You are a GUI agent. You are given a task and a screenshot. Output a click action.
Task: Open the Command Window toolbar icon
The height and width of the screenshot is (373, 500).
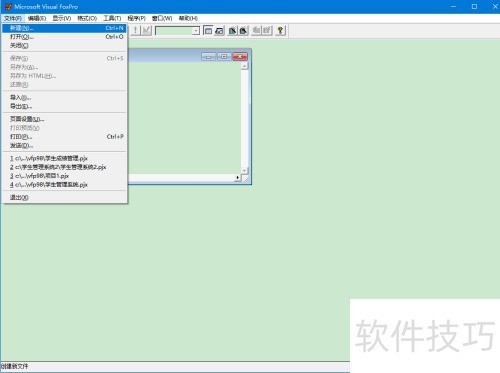(x=208, y=31)
